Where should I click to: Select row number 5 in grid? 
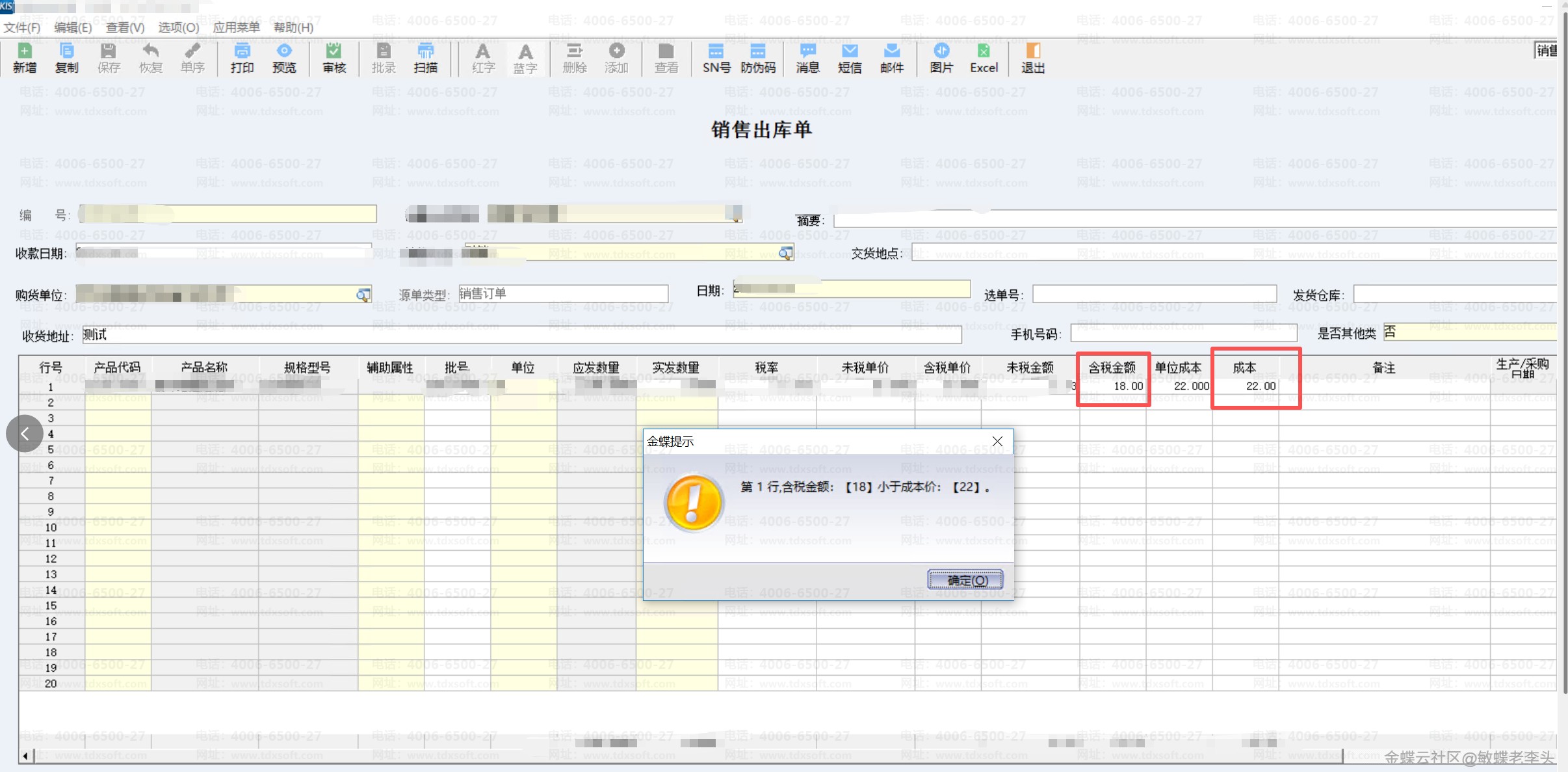[51, 449]
